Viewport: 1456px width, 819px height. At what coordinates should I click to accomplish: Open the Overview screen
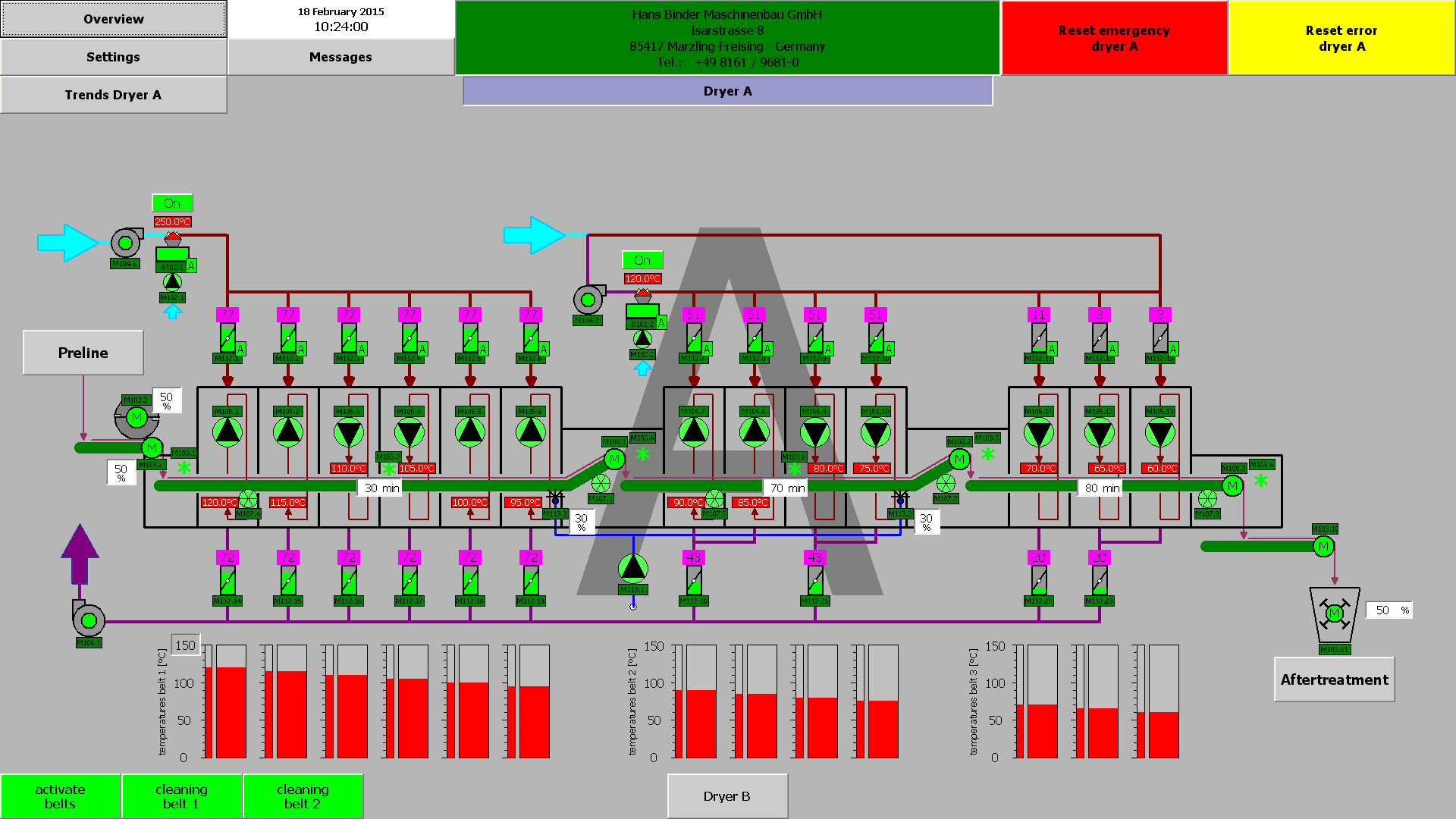click(114, 19)
